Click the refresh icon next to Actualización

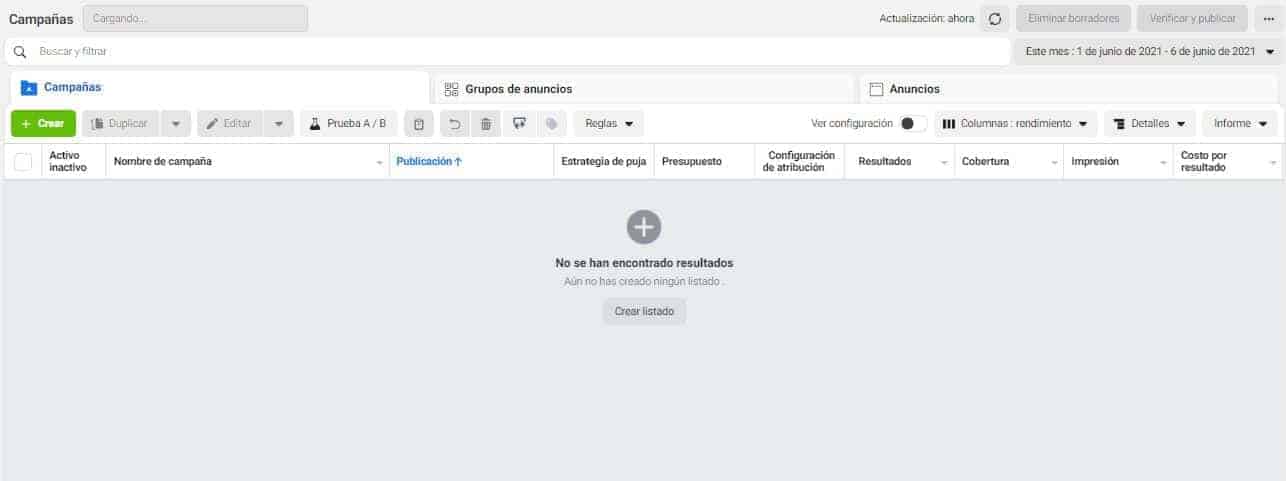pos(995,19)
